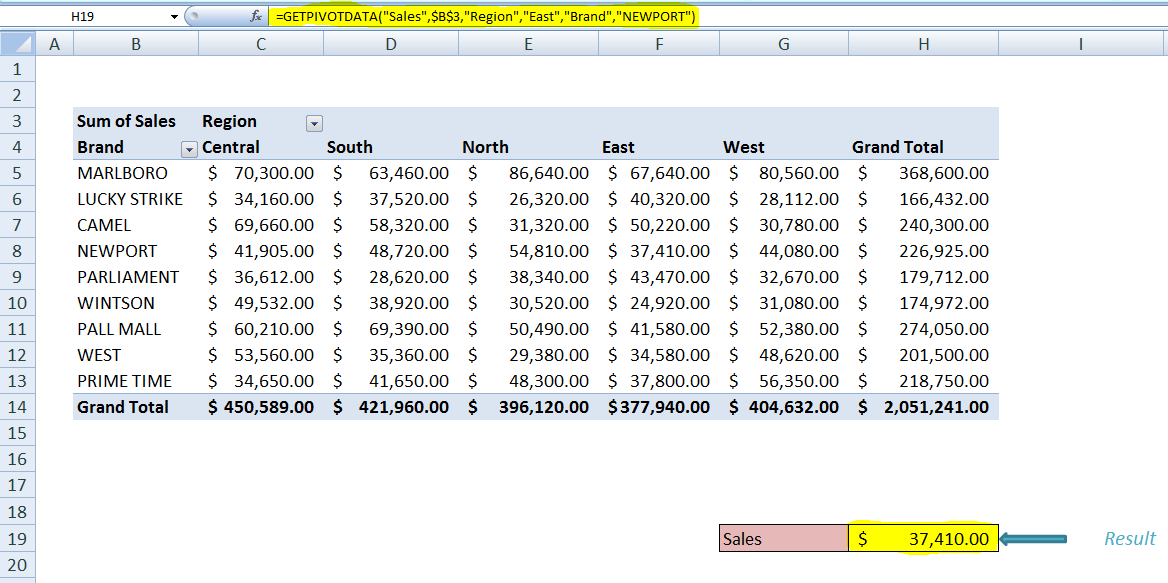Select row 8 header
Viewport: 1168px width, 583px height.
point(18,251)
